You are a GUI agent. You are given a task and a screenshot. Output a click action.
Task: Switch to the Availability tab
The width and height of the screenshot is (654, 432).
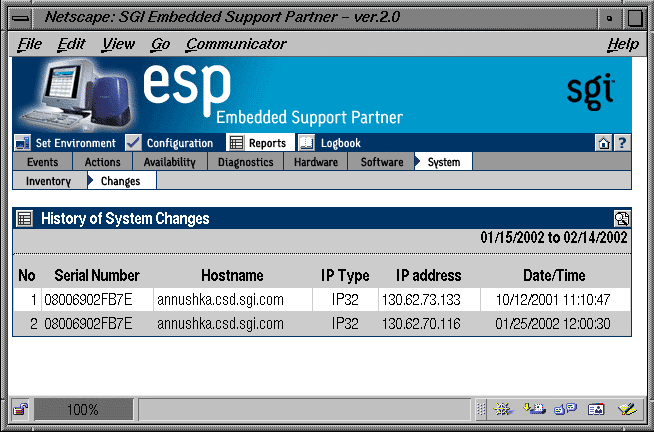click(169, 162)
